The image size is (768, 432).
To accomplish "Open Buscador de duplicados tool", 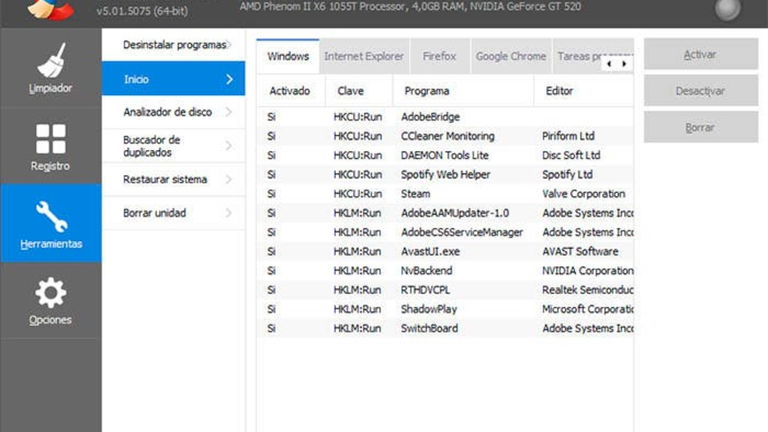I will (x=173, y=146).
